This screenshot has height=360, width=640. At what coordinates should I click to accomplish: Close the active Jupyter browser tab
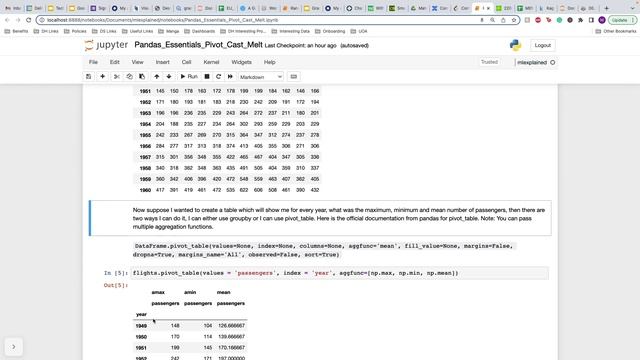coord(488,8)
